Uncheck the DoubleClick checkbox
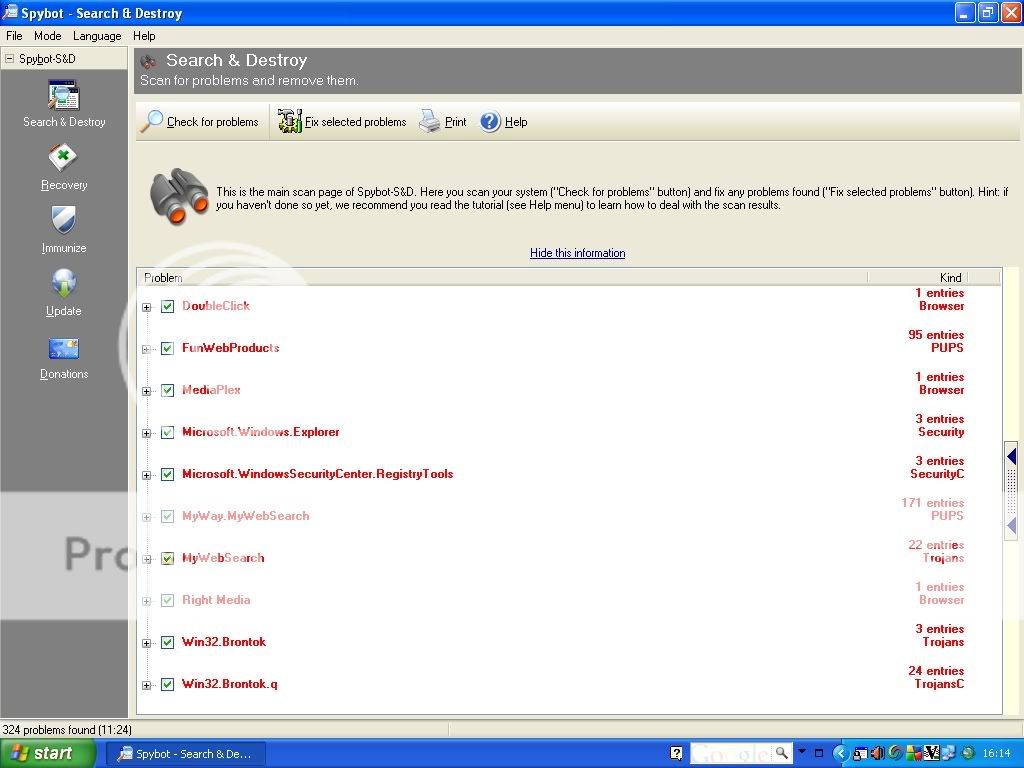Viewport: 1024px width, 768px height. 167,306
